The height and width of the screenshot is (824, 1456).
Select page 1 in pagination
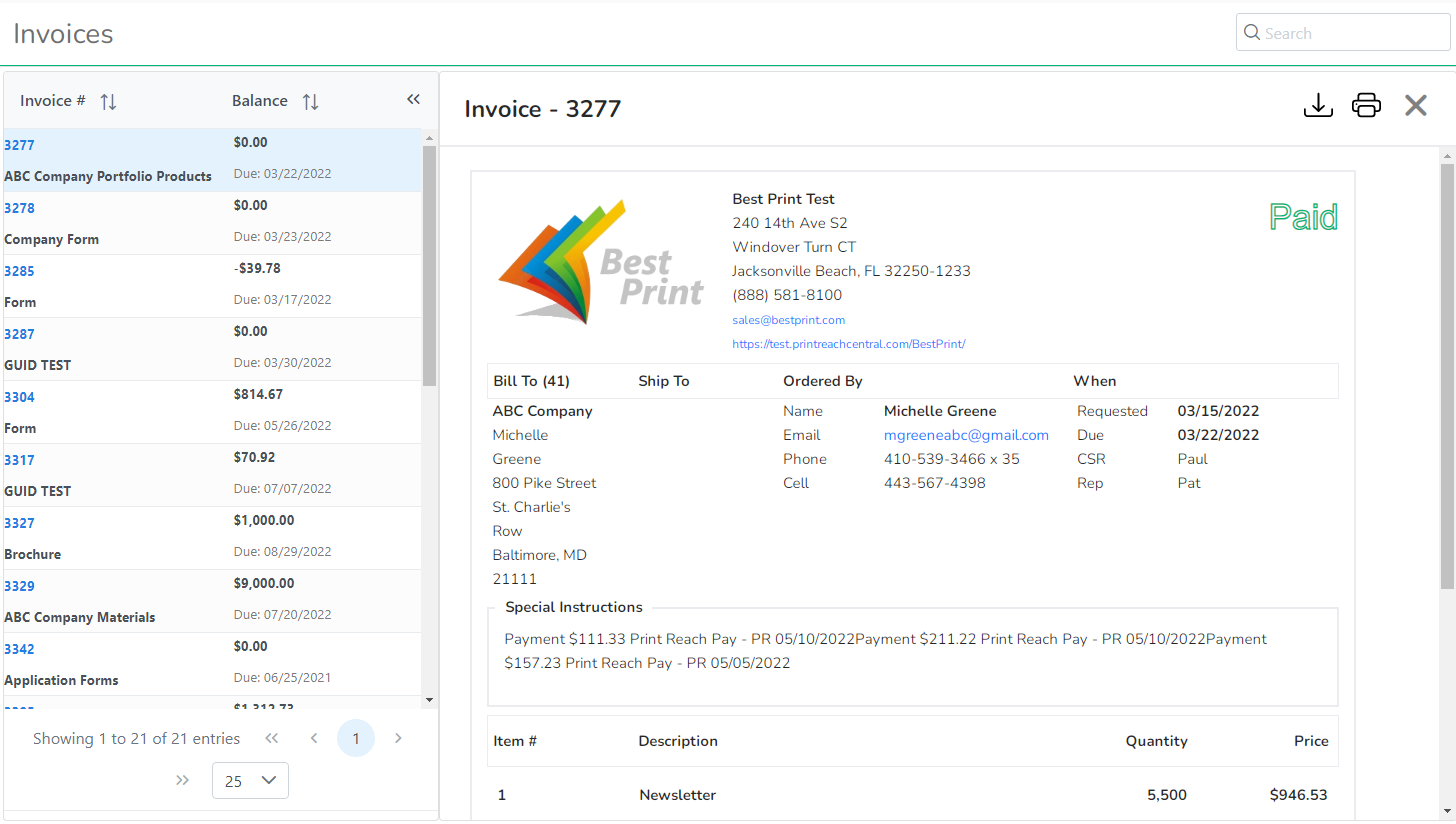tap(356, 739)
